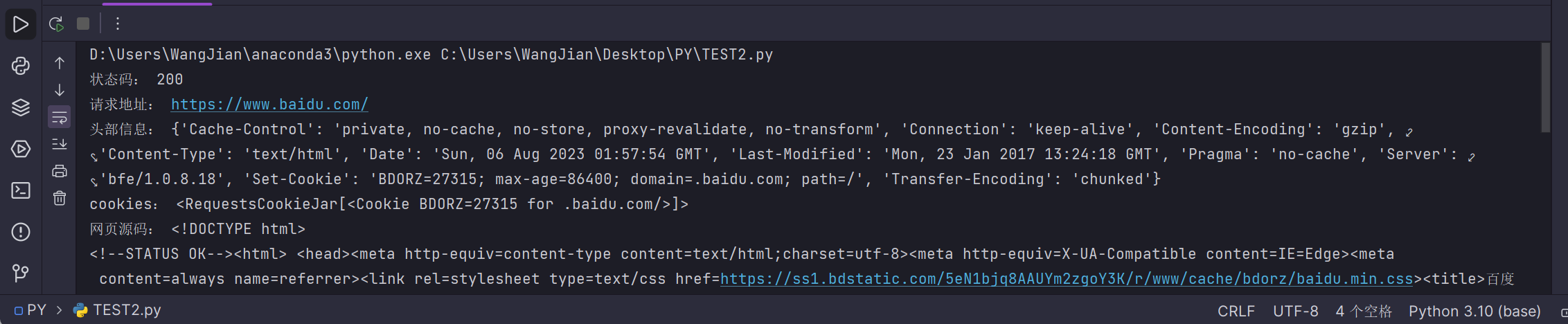Jump down the stack trace arrow

(60, 90)
